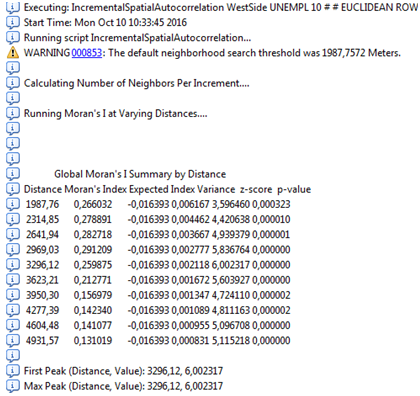This screenshot has height=396, width=420.
Task: Select Moran's Index value 0,266032
Action: pos(93,204)
